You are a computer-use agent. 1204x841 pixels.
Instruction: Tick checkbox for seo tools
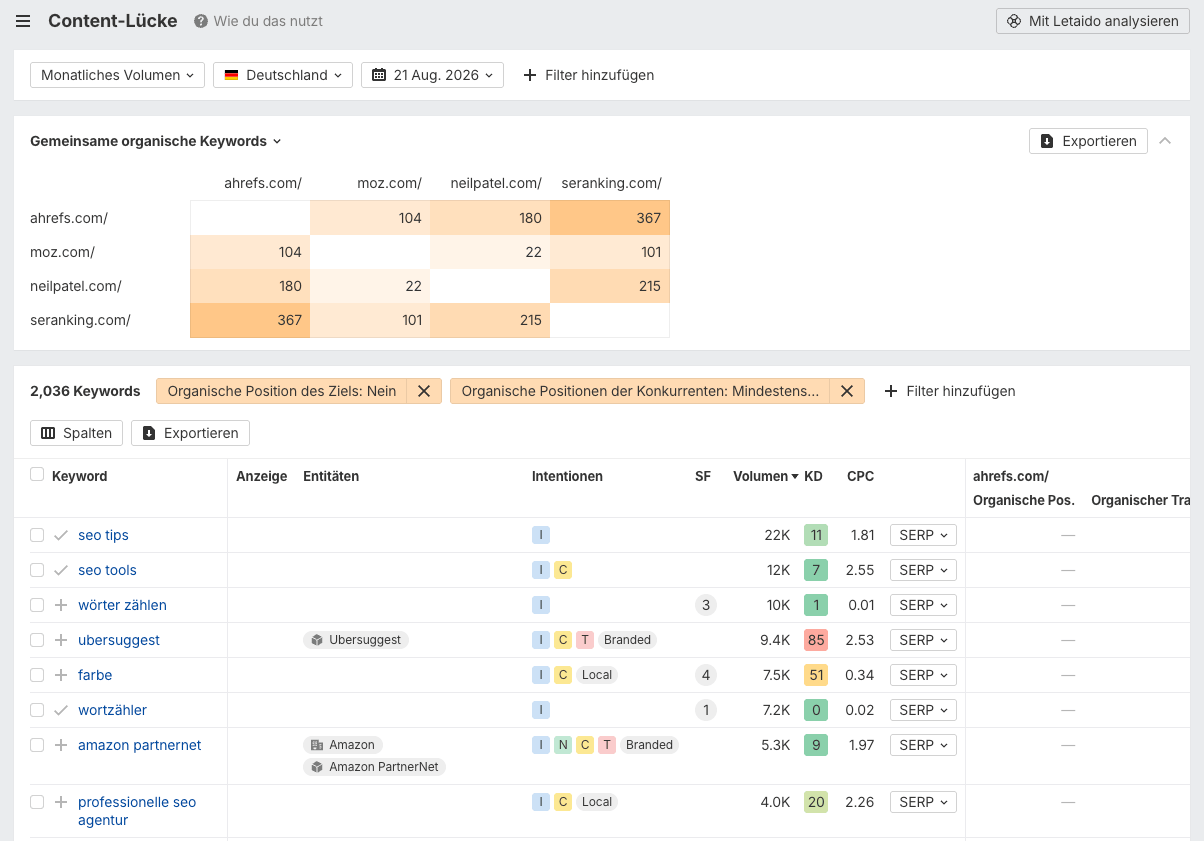coord(37,570)
